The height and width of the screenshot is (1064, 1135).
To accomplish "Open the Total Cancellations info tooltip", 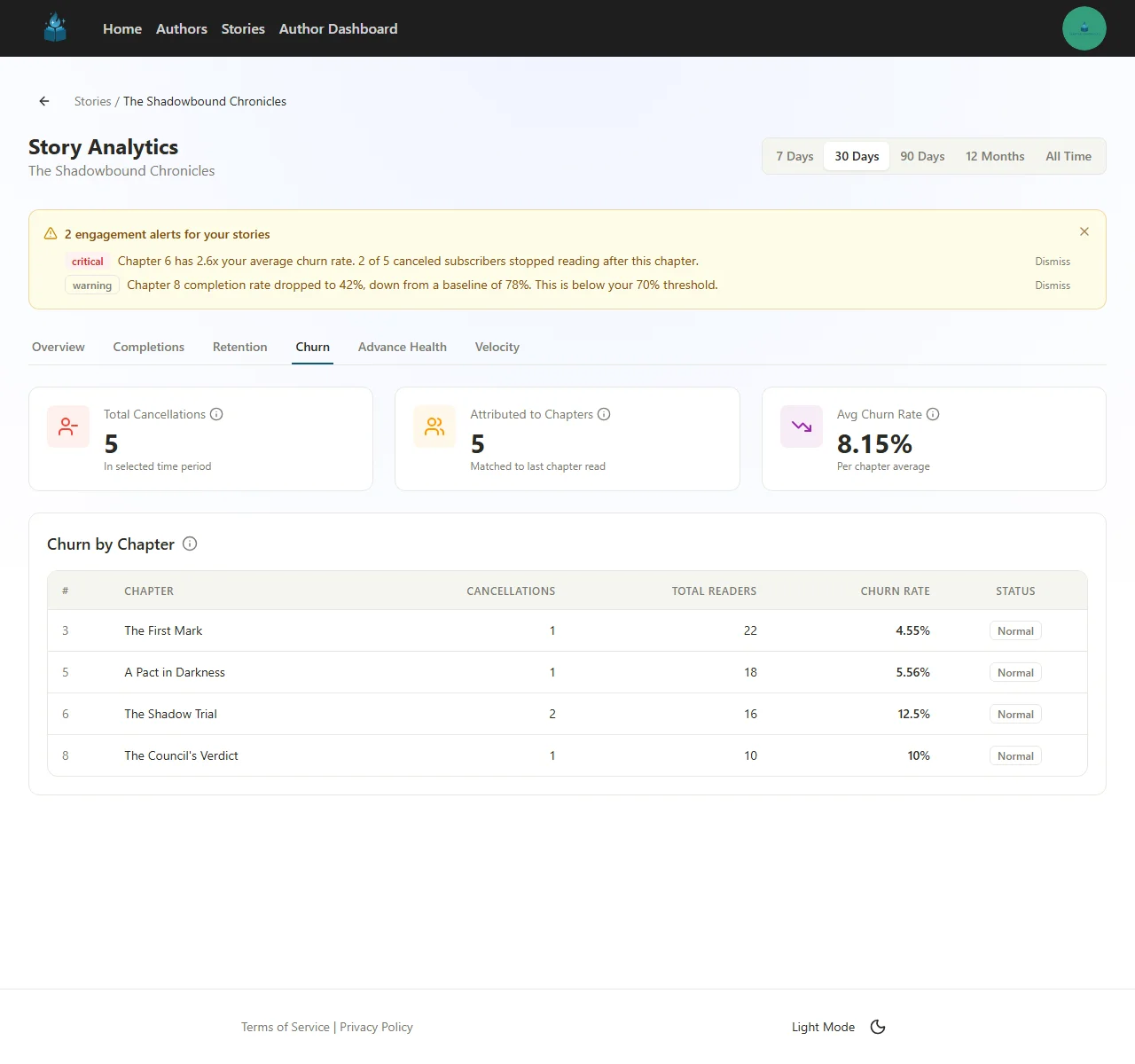I will [218, 414].
